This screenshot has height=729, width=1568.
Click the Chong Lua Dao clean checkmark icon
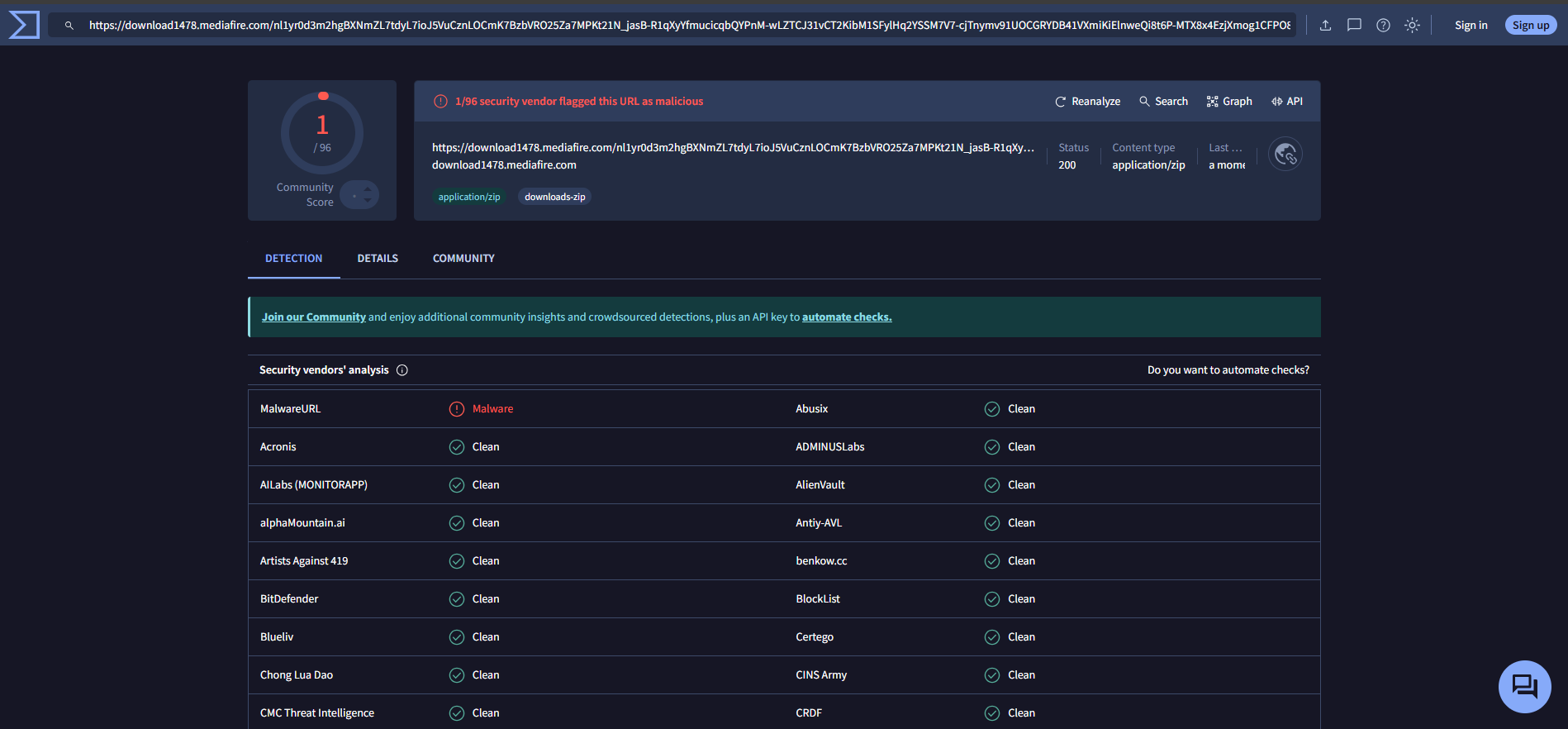(x=457, y=675)
